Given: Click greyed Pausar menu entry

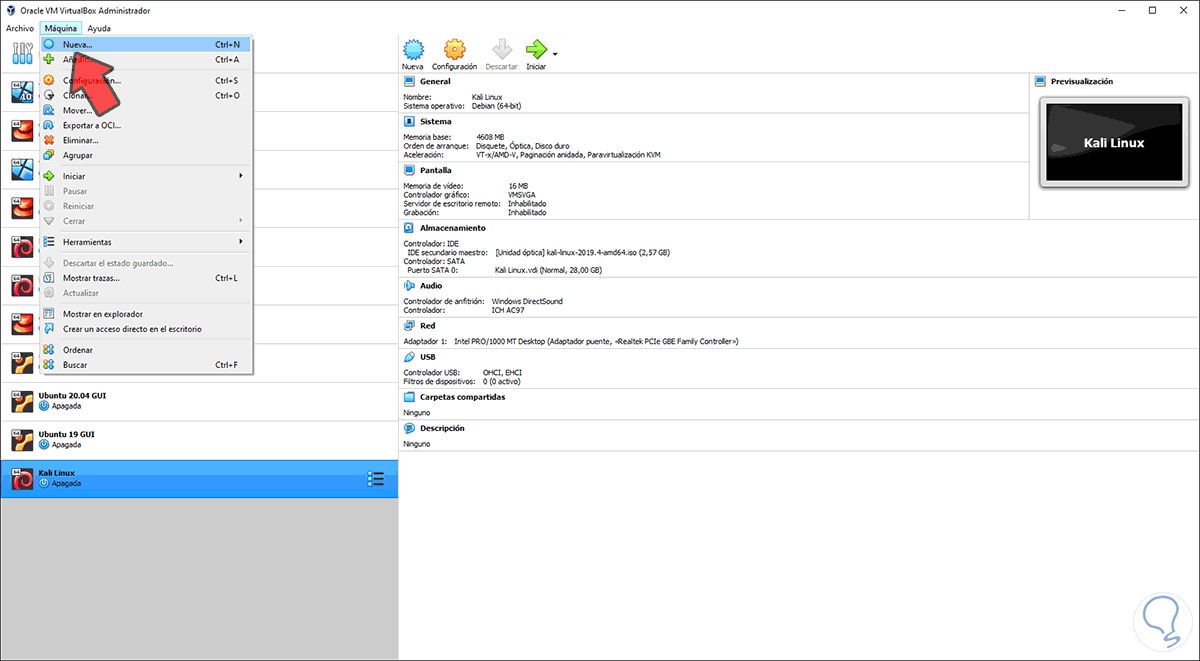Looking at the screenshot, I should click(x=146, y=191).
